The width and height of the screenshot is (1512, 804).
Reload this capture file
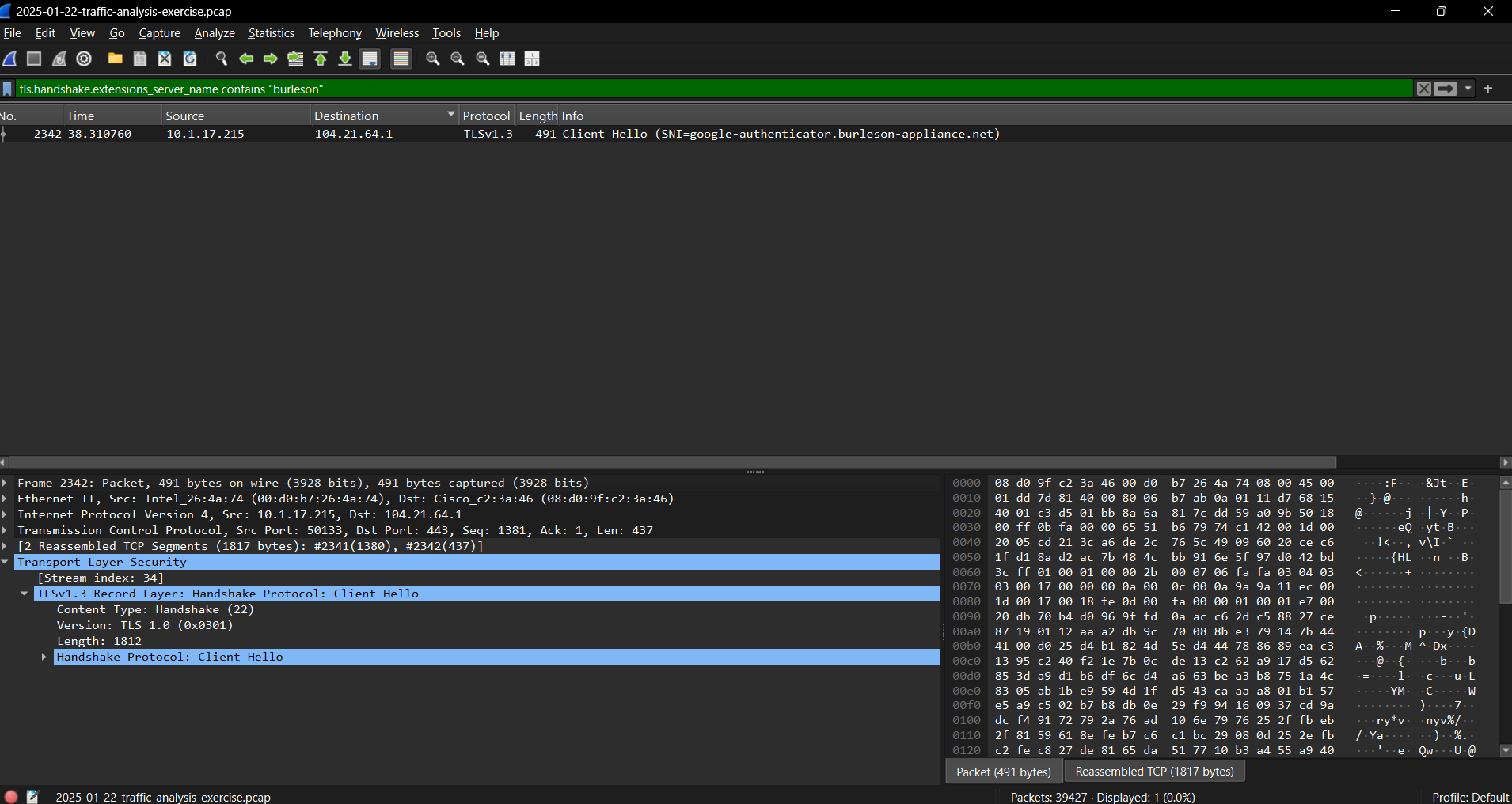coord(190,59)
